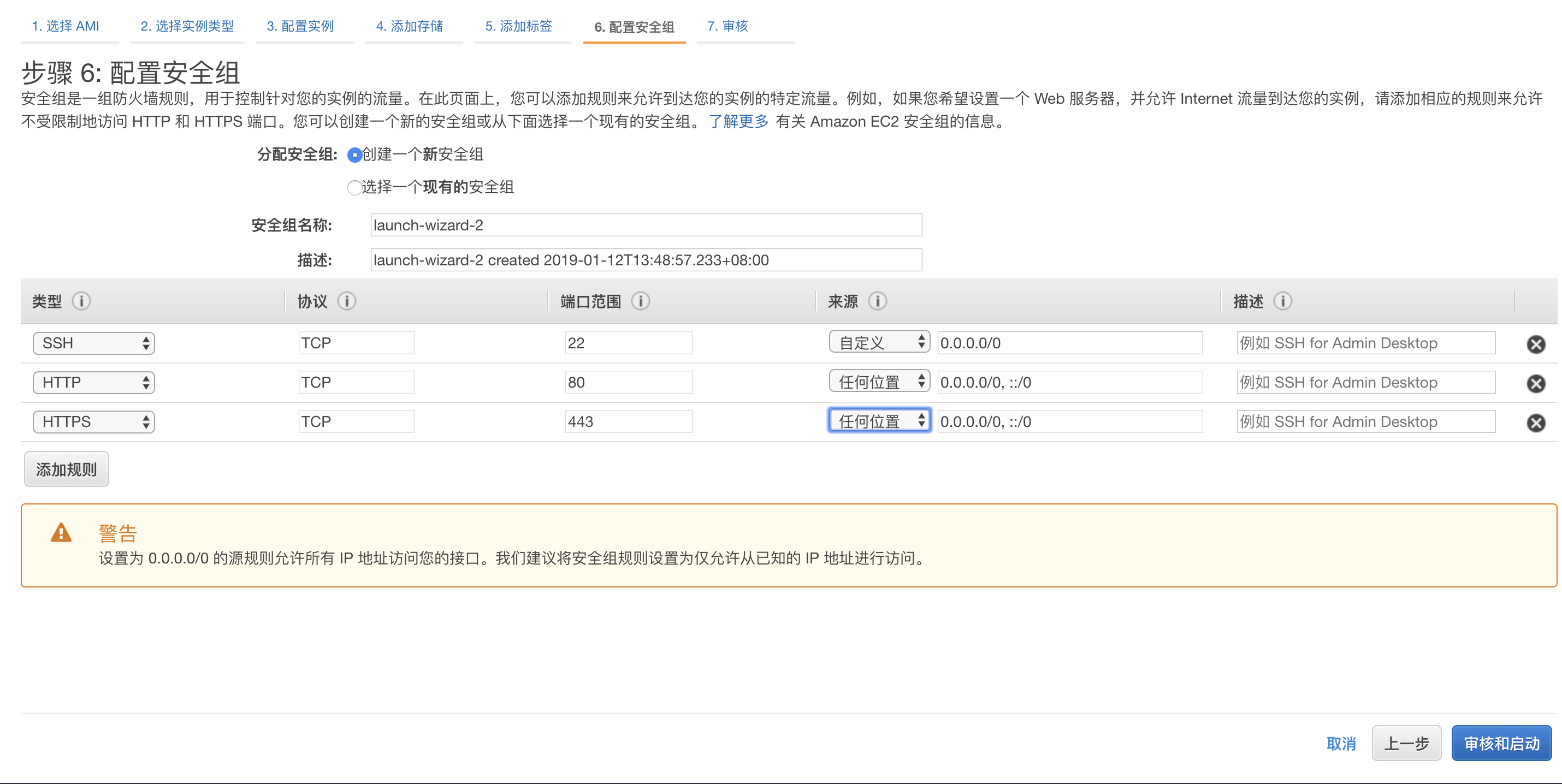Screen dimensions: 1562x784
Task: Switch to 4. 添加存储 tab
Action: [409, 26]
